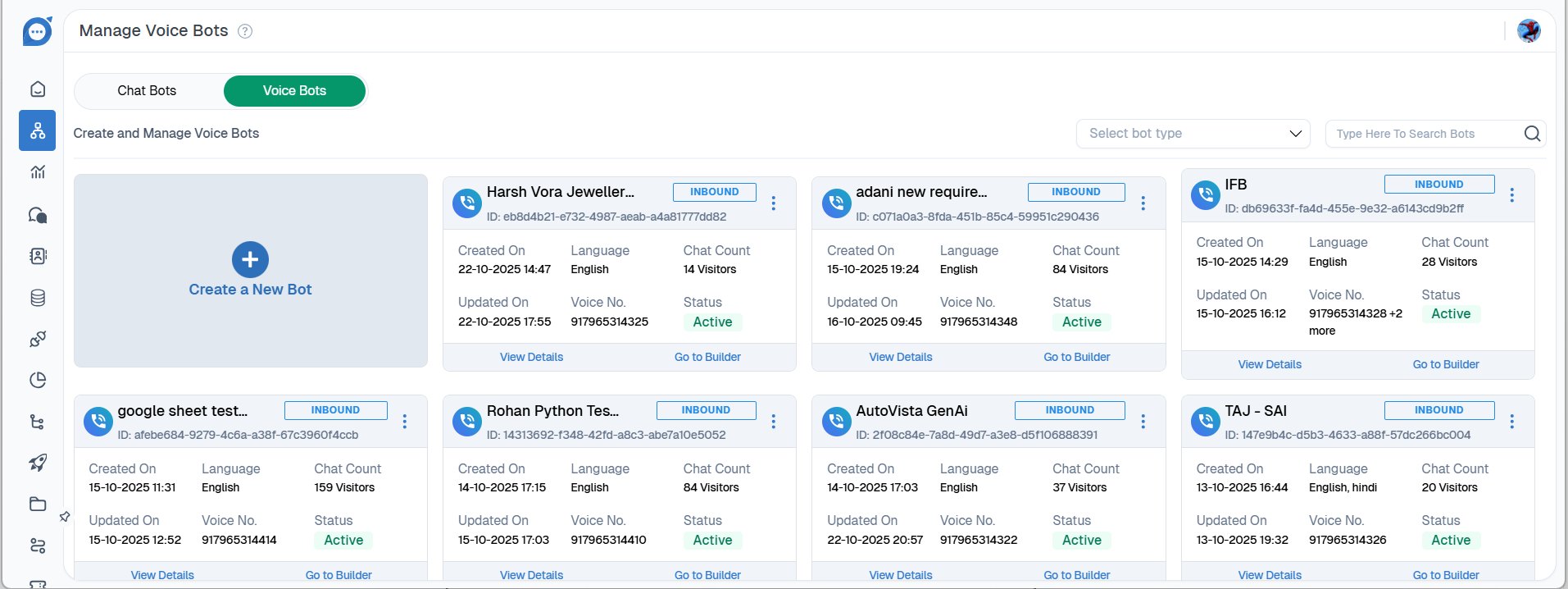Open the home icon in sidebar
The width and height of the screenshot is (1568, 589).
click(x=38, y=89)
